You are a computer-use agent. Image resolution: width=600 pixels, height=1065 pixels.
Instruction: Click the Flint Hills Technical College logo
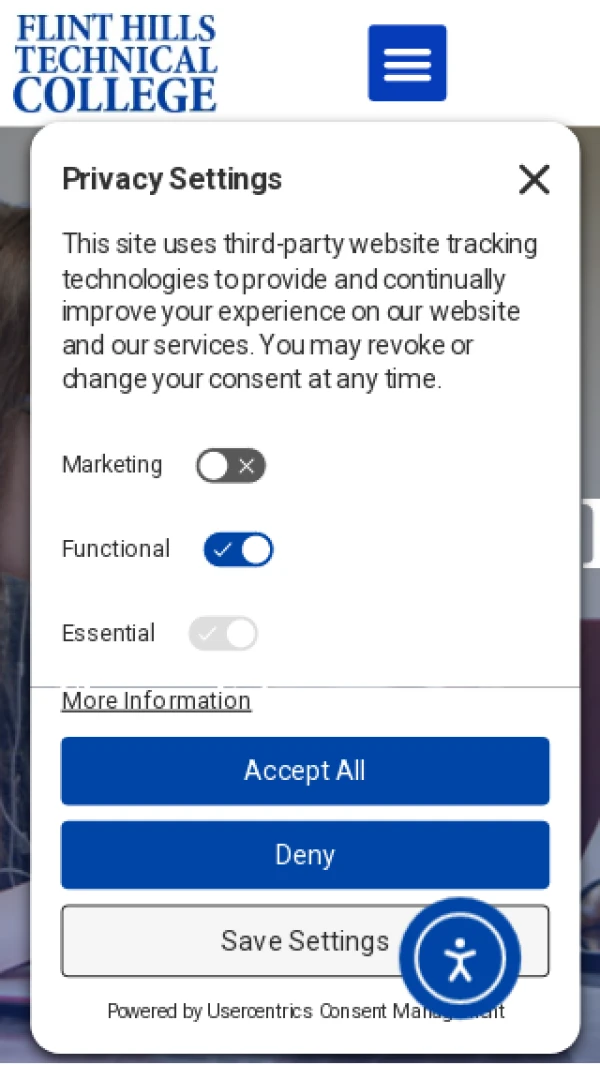115,62
